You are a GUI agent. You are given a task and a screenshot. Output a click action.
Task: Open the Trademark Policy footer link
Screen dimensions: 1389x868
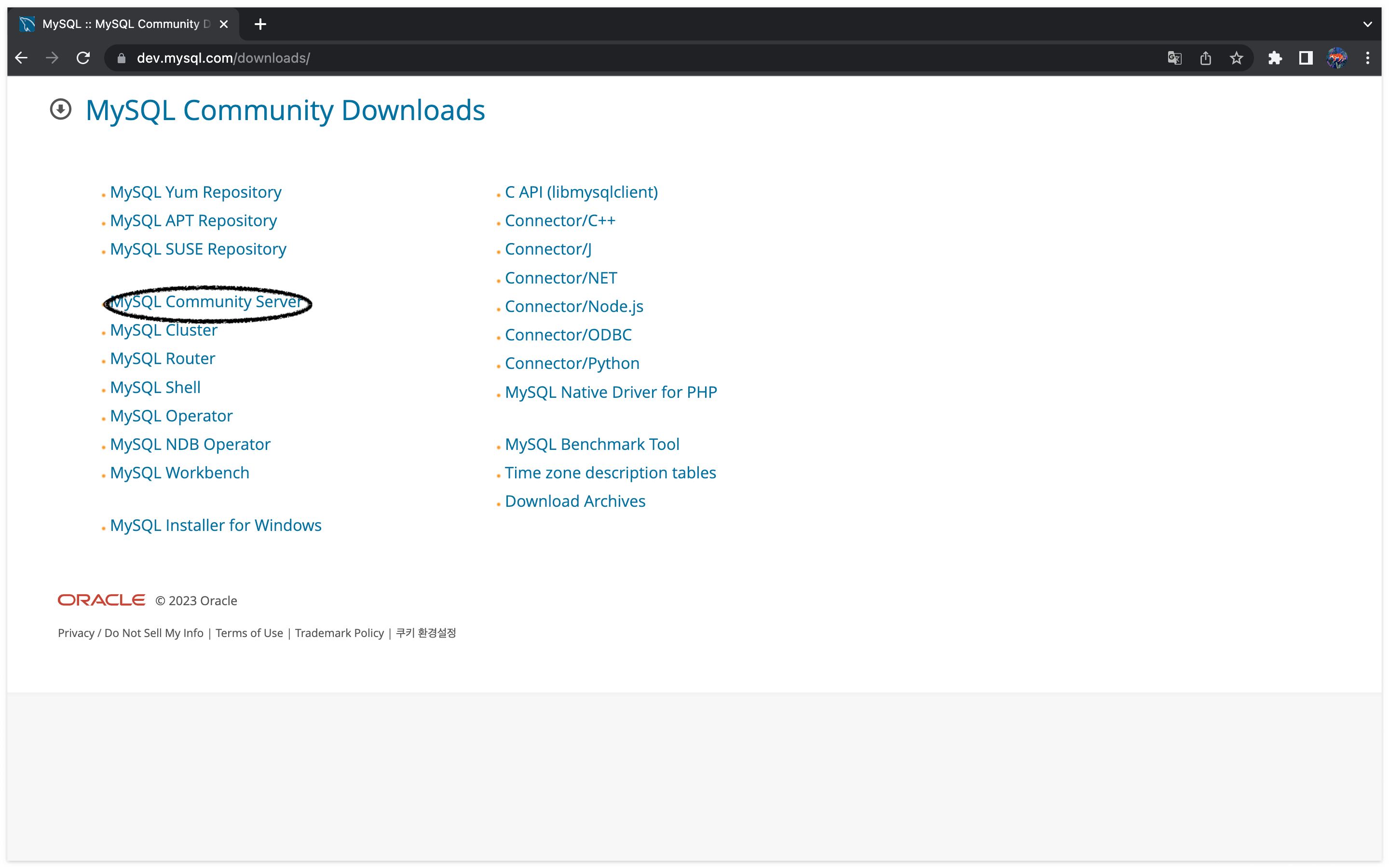(339, 633)
